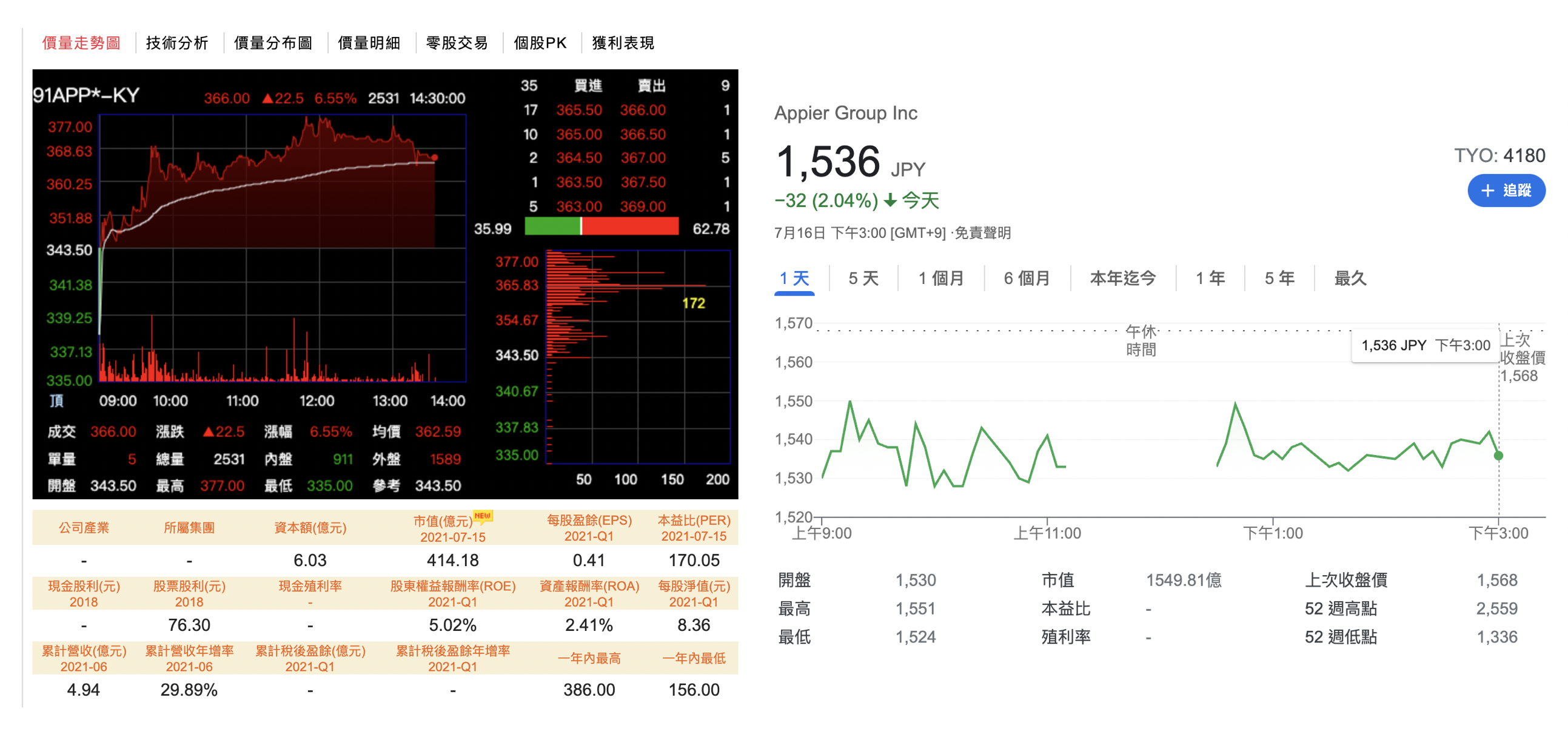
Task: Click the 累計營收年增率 header
Action: click(189, 658)
